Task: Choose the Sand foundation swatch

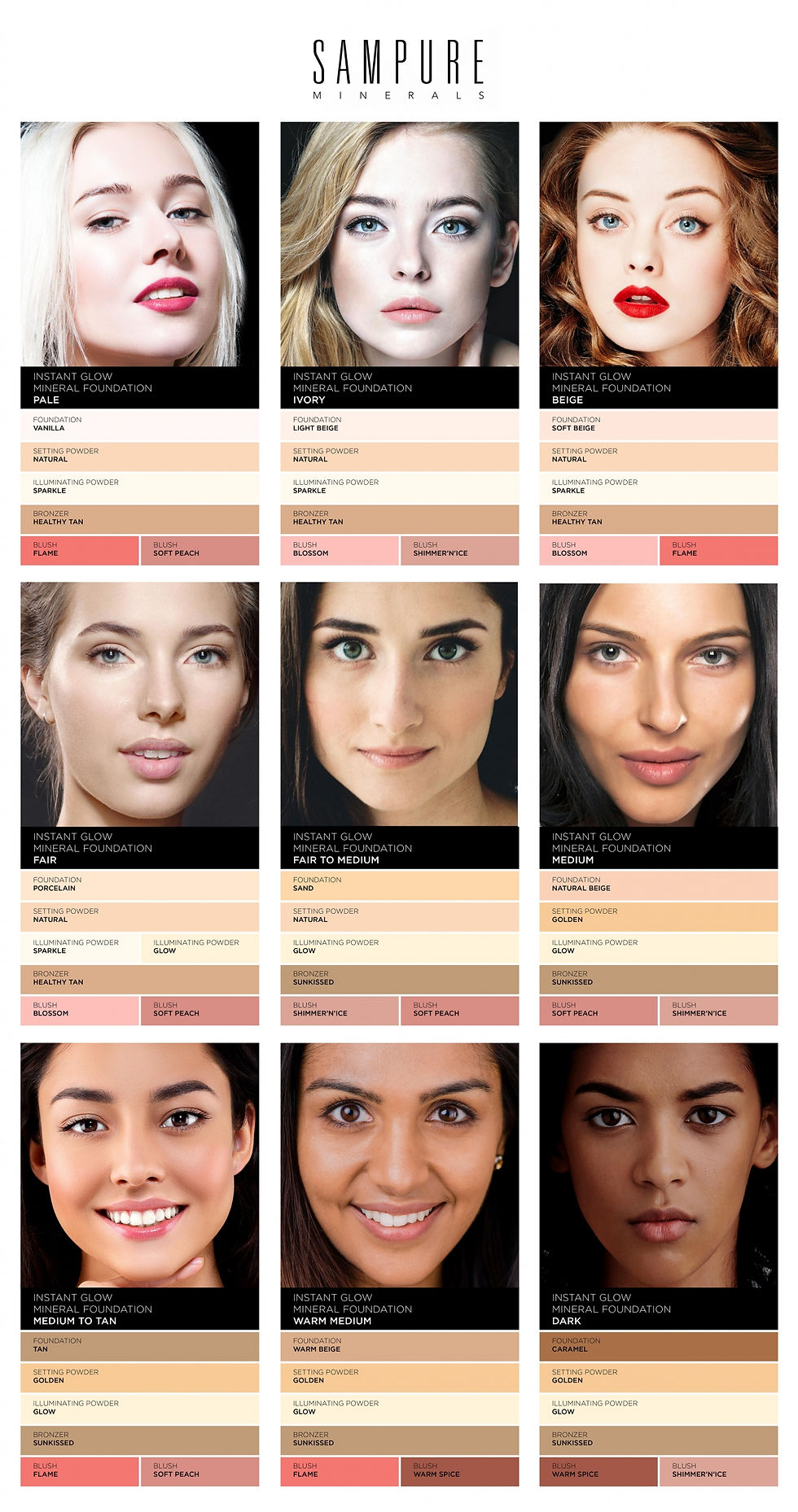Action: pyautogui.click(x=399, y=885)
